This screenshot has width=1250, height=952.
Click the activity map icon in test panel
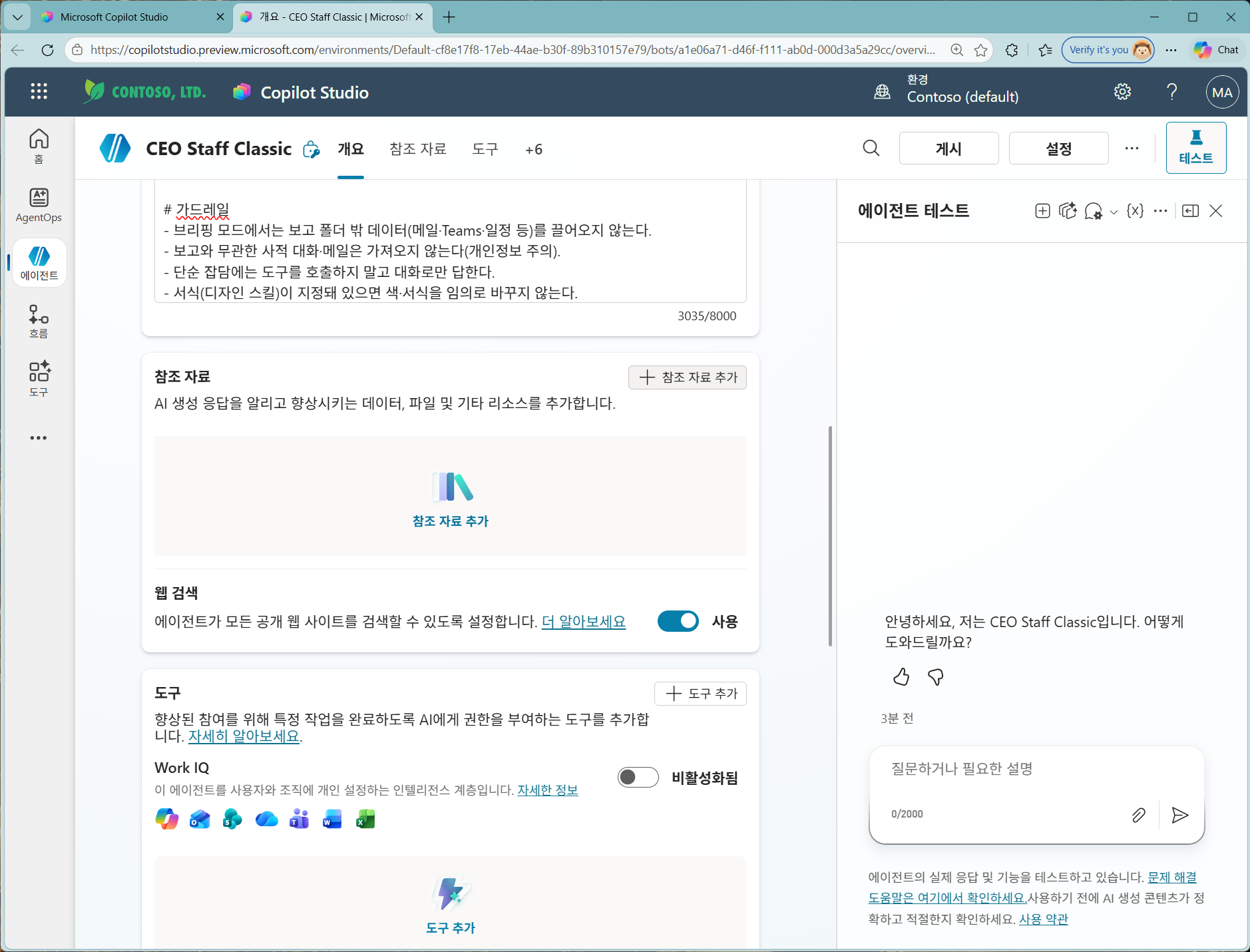coord(1068,211)
